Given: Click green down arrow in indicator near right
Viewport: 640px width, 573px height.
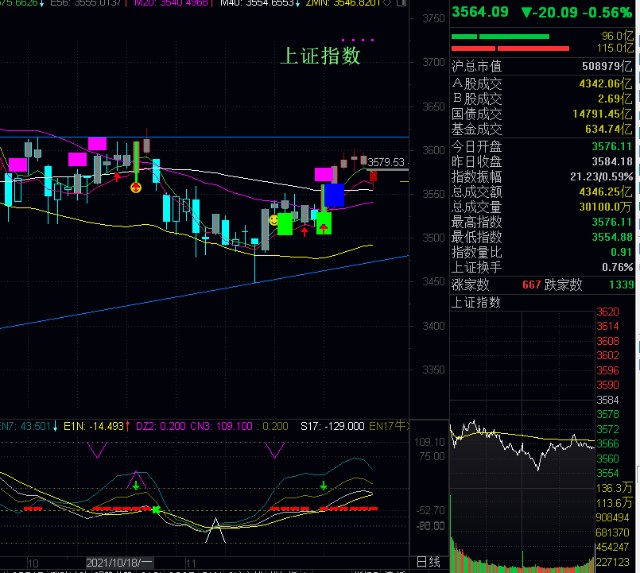Looking at the screenshot, I should tap(324, 486).
